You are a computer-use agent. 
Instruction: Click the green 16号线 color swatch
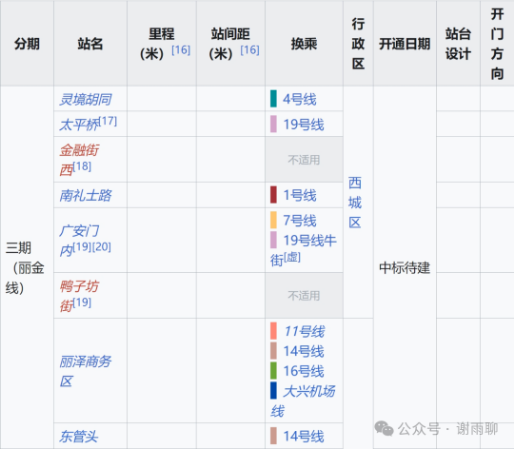click(273, 371)
